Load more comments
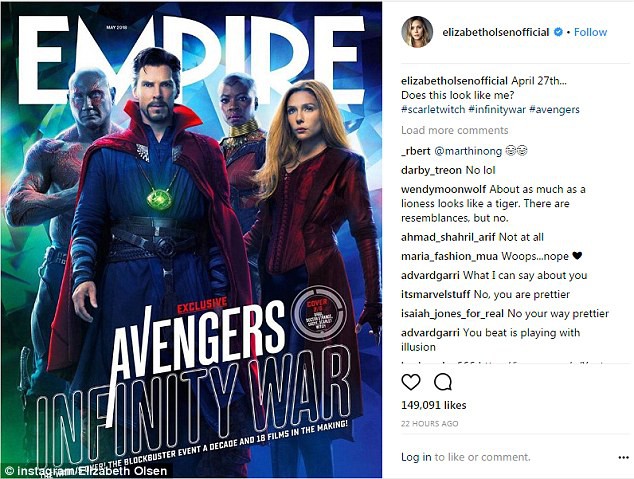This screenshot has width=634, height=479. 454,130
